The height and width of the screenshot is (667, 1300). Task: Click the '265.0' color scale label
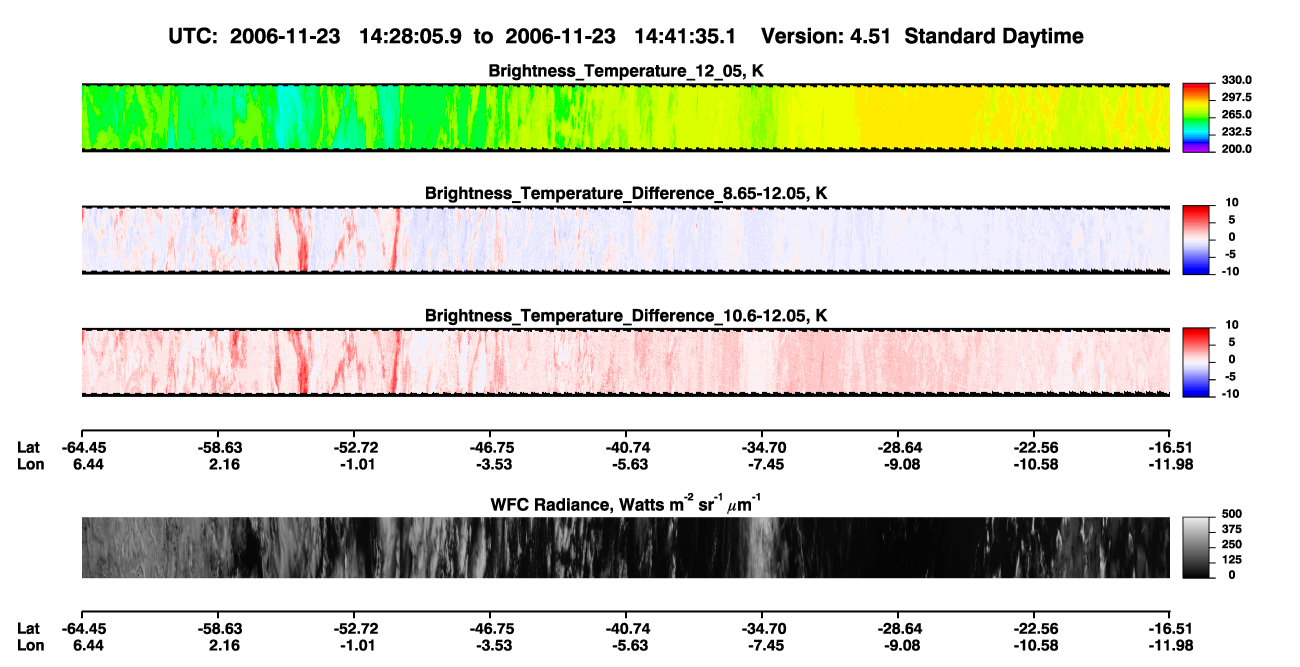pyautogui.click(x=1238, y=115)
